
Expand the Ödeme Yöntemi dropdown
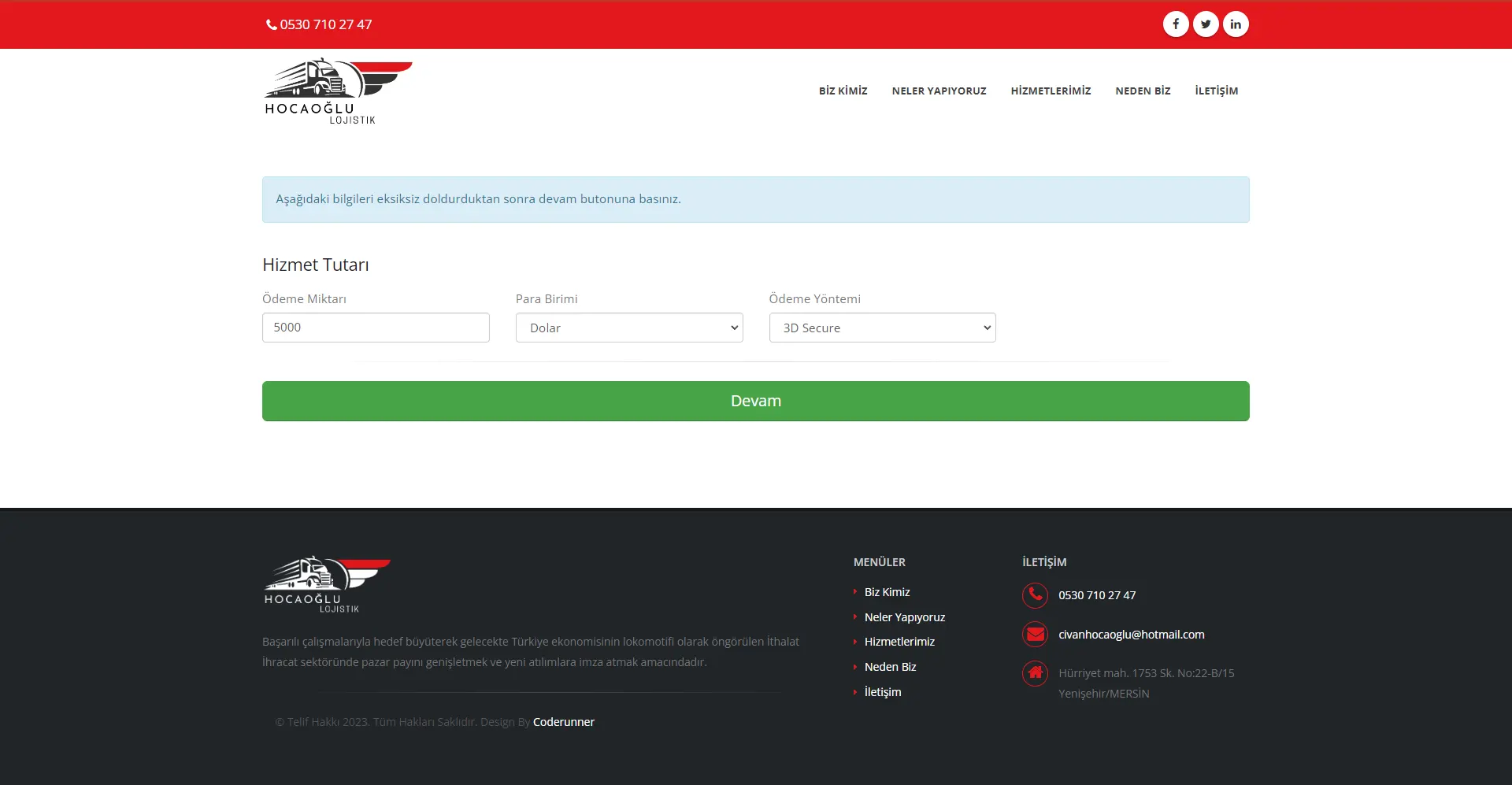(x=882, y=328)
